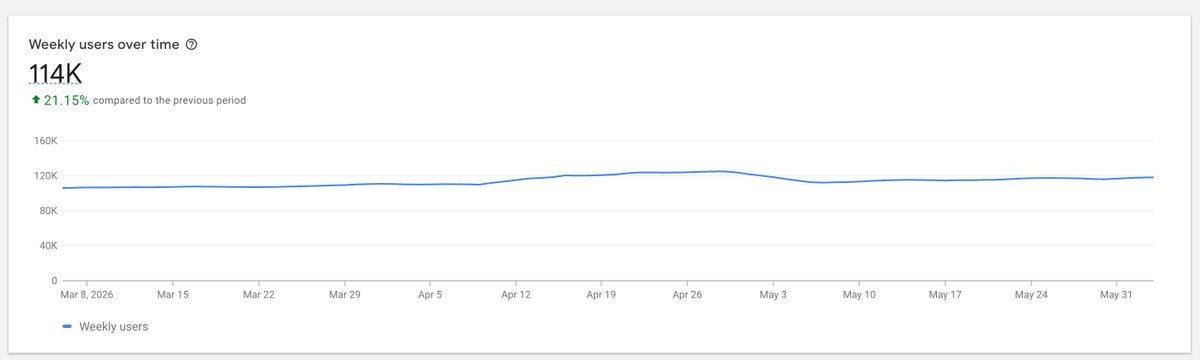Image resolution: width=1200 pixels, height=360 pixels.
Task: Click the Mar 22 axis date
Action: click(259, 295)
